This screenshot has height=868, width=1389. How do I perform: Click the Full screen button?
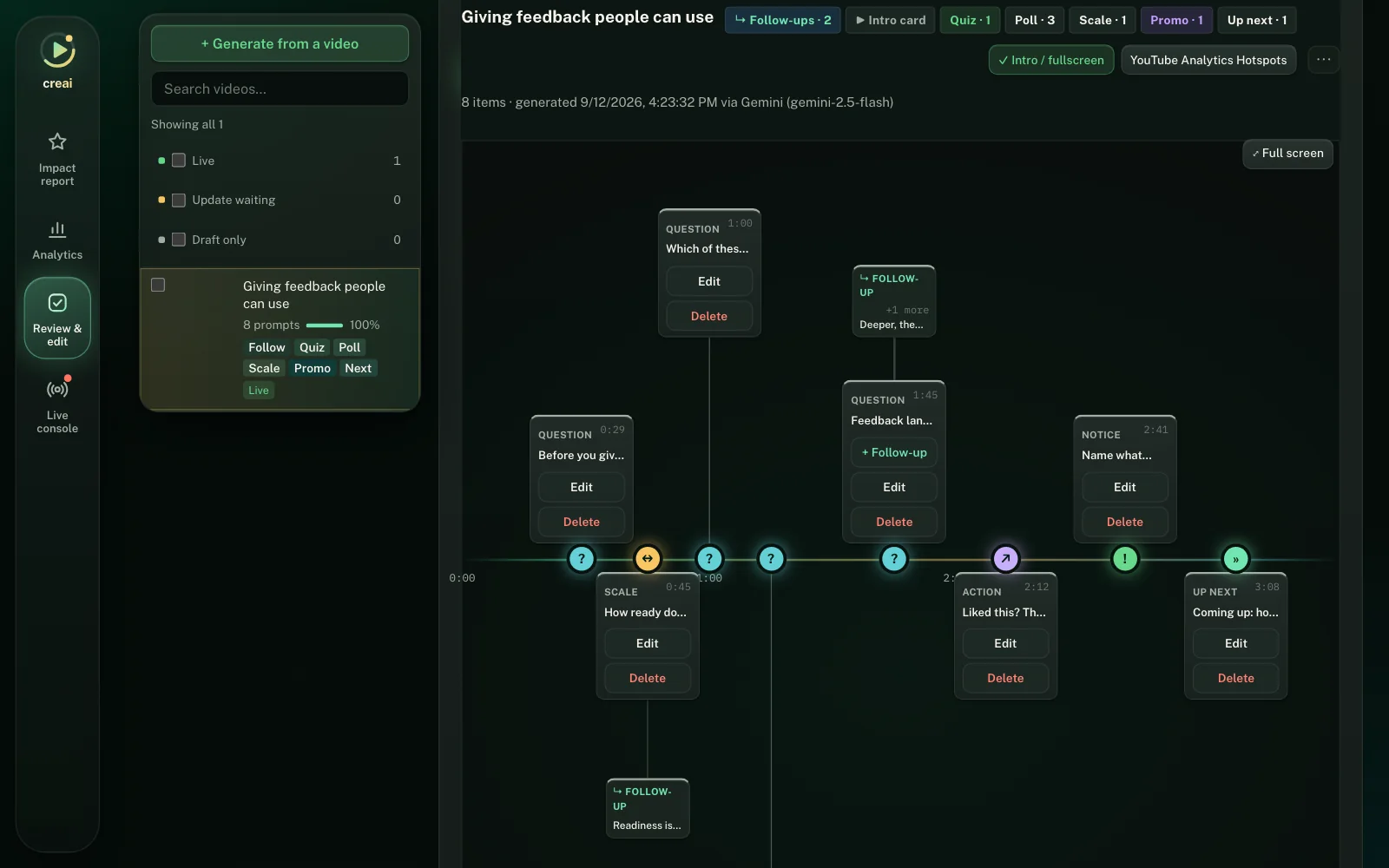coord(1287,154)
